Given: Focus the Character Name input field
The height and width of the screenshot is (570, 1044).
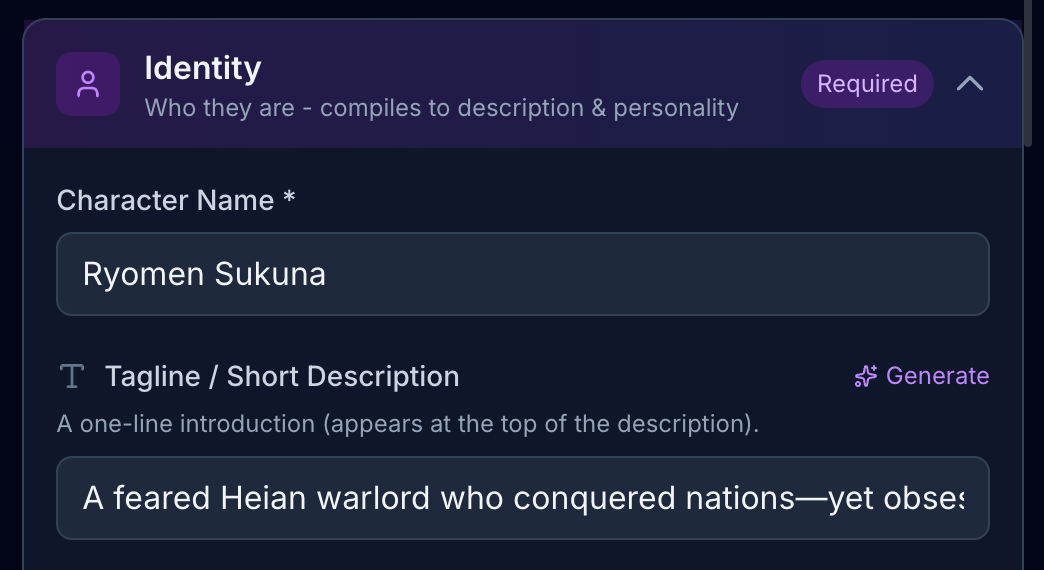Looking at the screenshot, I should (522, 274).
